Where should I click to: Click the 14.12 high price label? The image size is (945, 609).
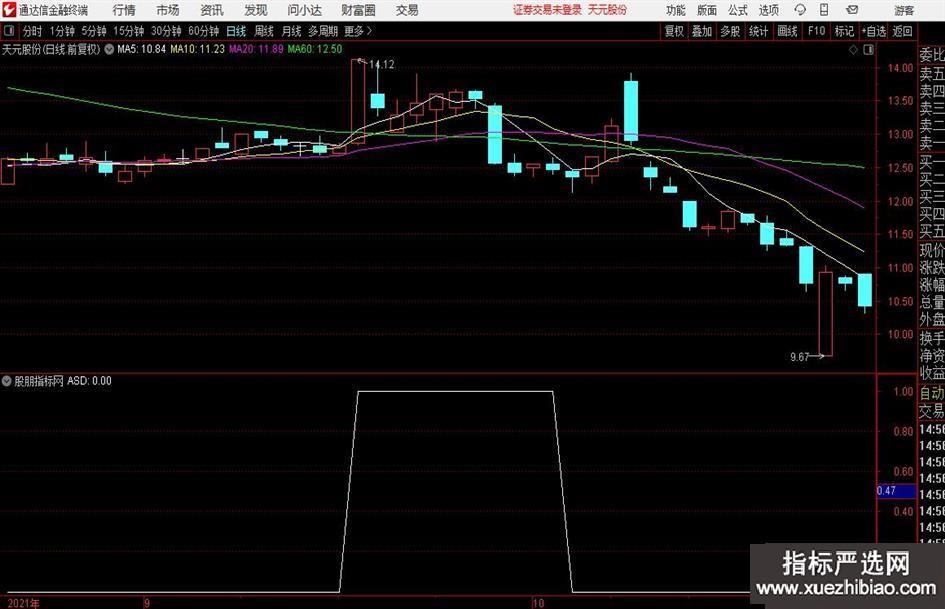pos(381,65)
